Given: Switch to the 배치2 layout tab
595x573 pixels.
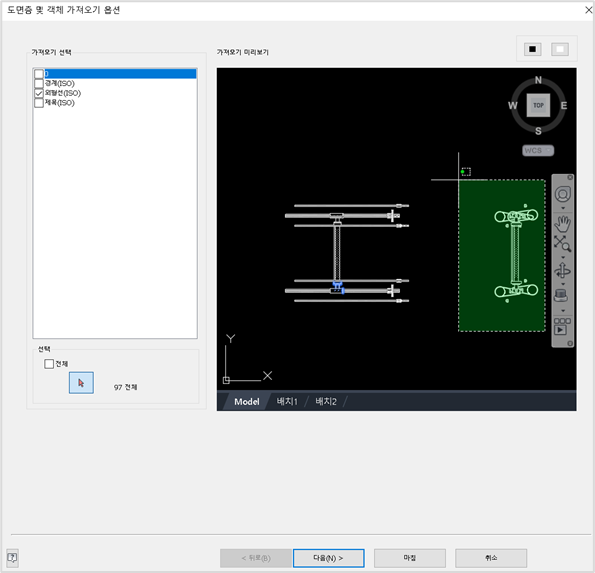Looking at the screenshot, I should tap(326, 401).
